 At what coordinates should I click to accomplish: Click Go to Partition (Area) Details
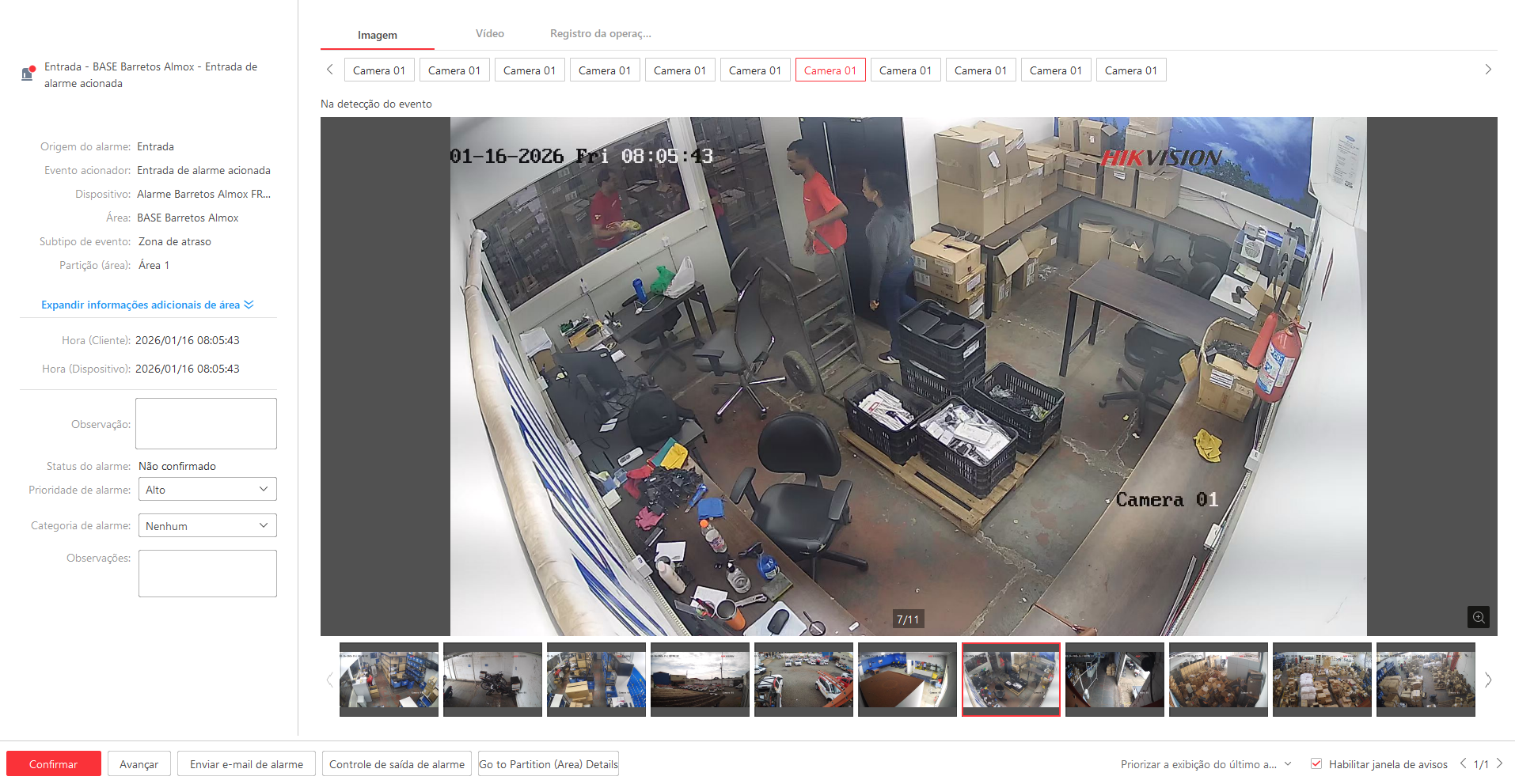click(548, 764)
